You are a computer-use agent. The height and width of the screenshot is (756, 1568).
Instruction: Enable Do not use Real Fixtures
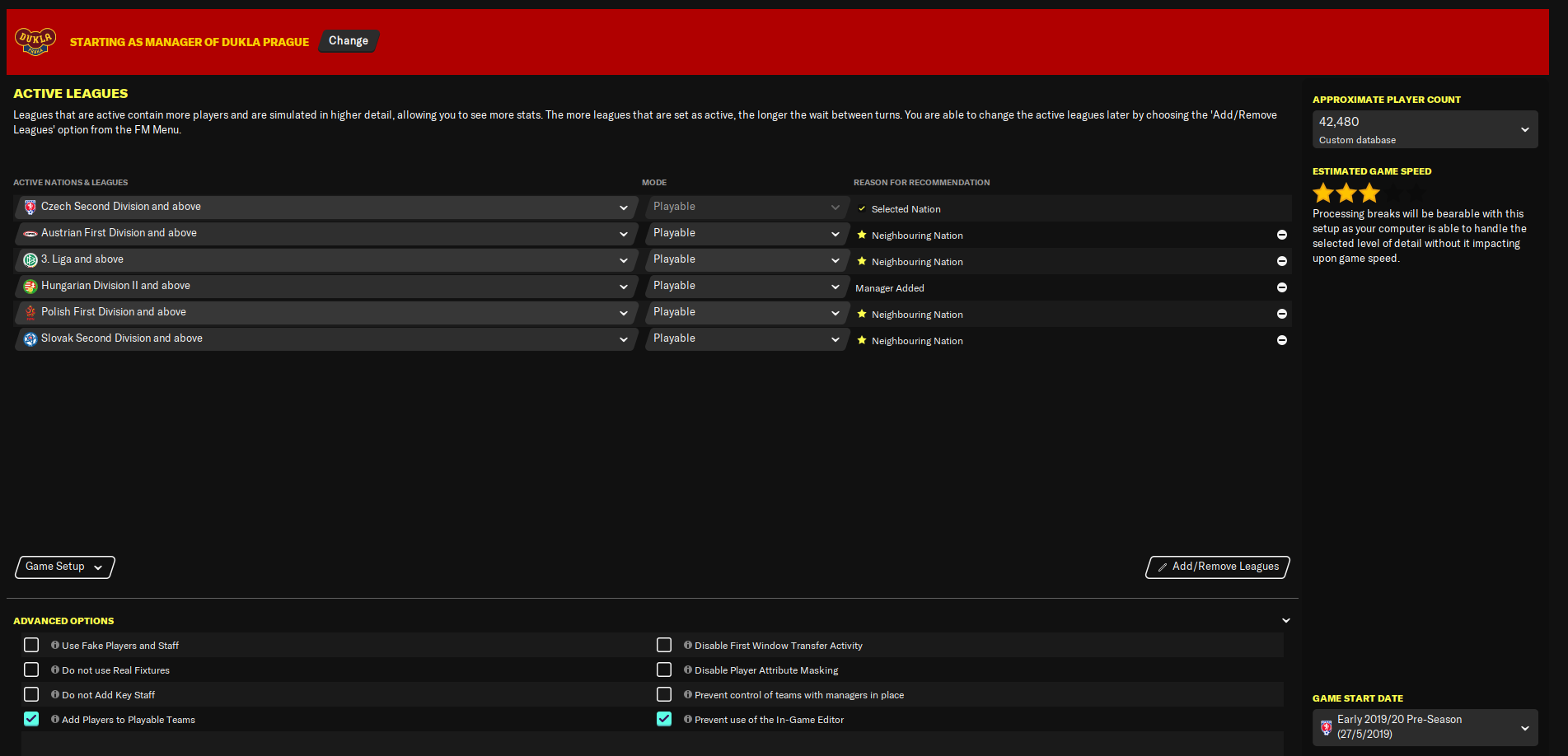click(31, 670)
